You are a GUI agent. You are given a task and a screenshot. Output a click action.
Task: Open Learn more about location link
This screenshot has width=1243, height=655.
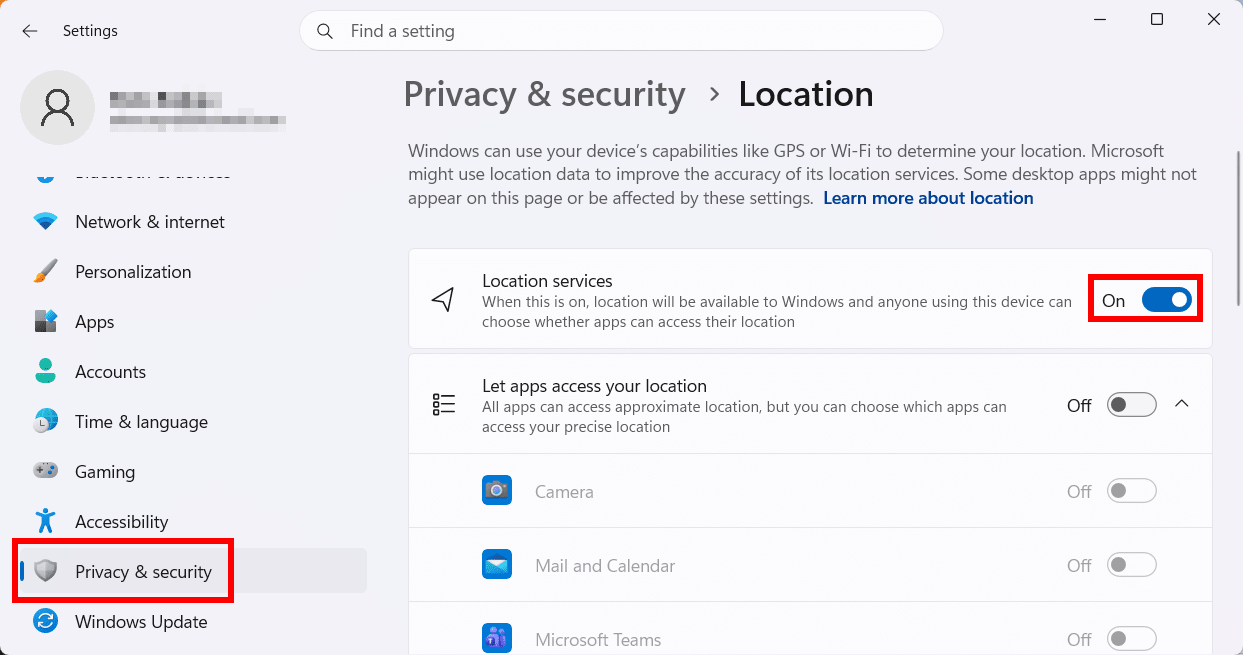click(x=928, y=198)
